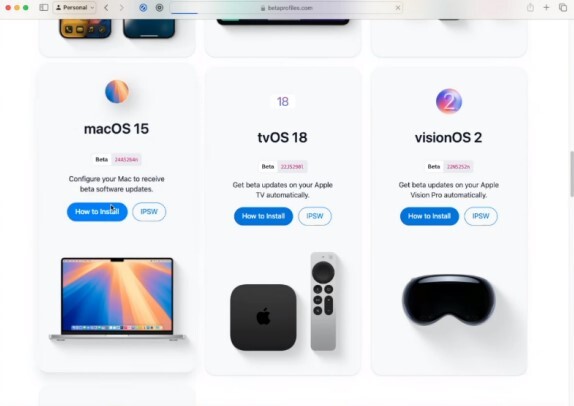Open the IPSW link for tvOS 18

point(315,216)
